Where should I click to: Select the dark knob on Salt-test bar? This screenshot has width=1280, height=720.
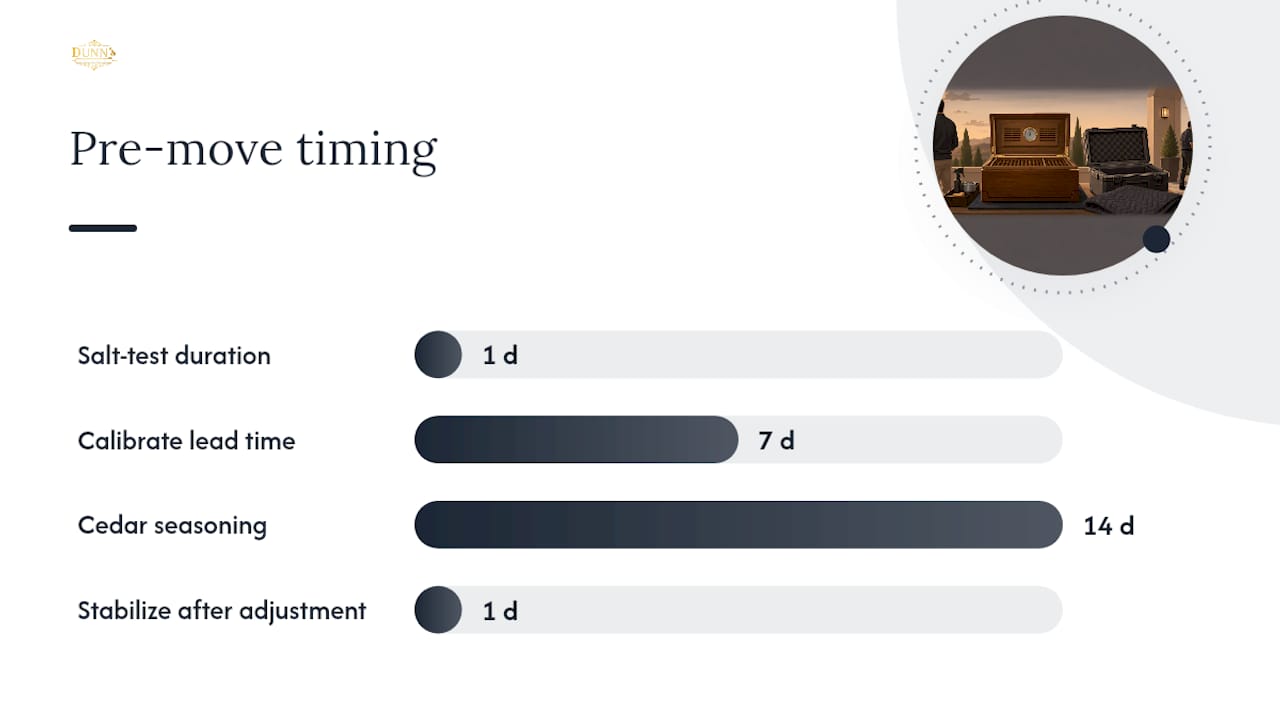[438, 354]
